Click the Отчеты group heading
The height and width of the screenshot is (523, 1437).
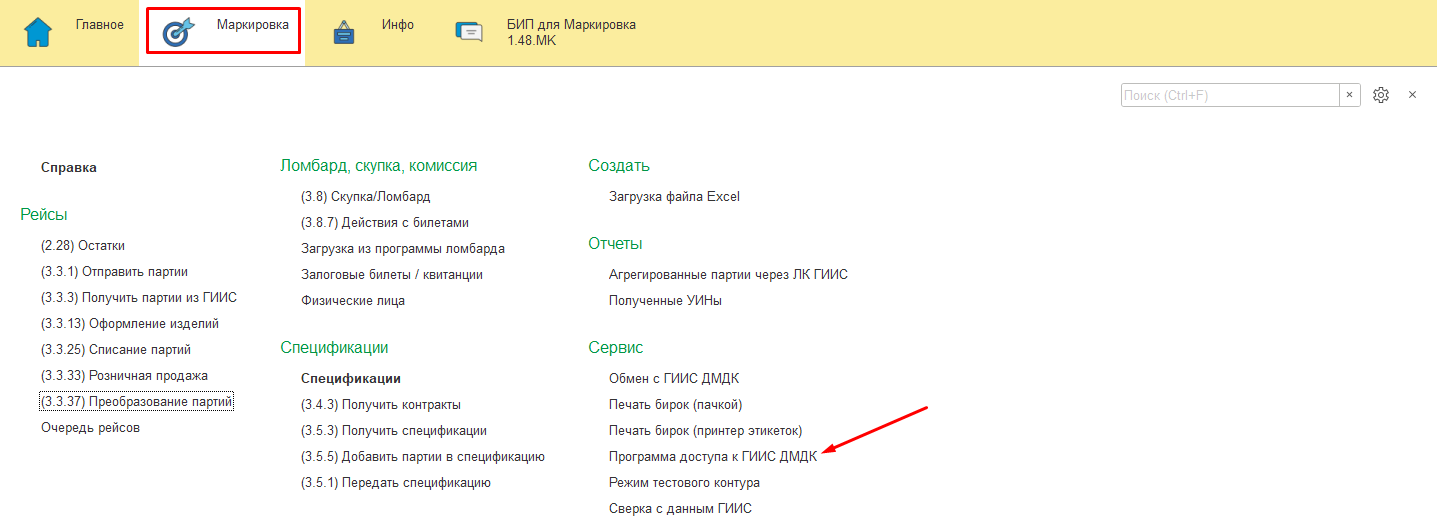tap(615, 244)
